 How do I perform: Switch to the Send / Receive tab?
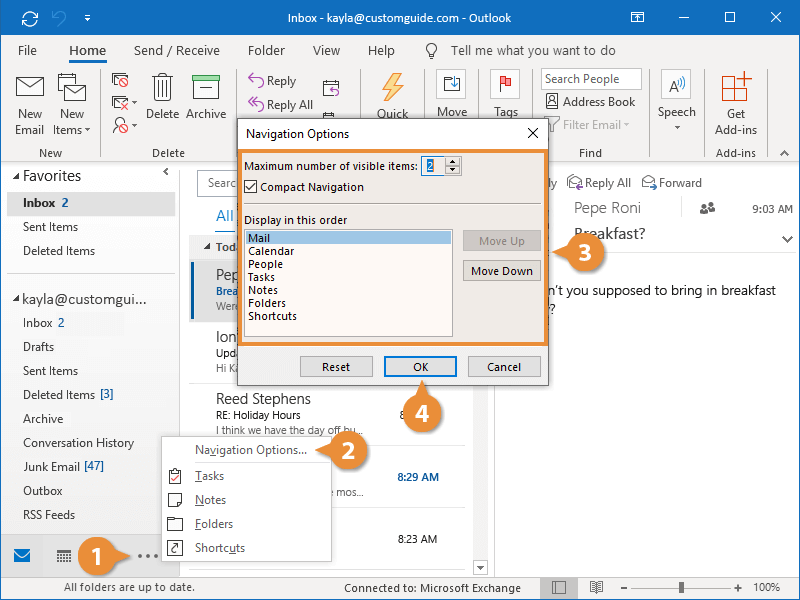[177, 51]
